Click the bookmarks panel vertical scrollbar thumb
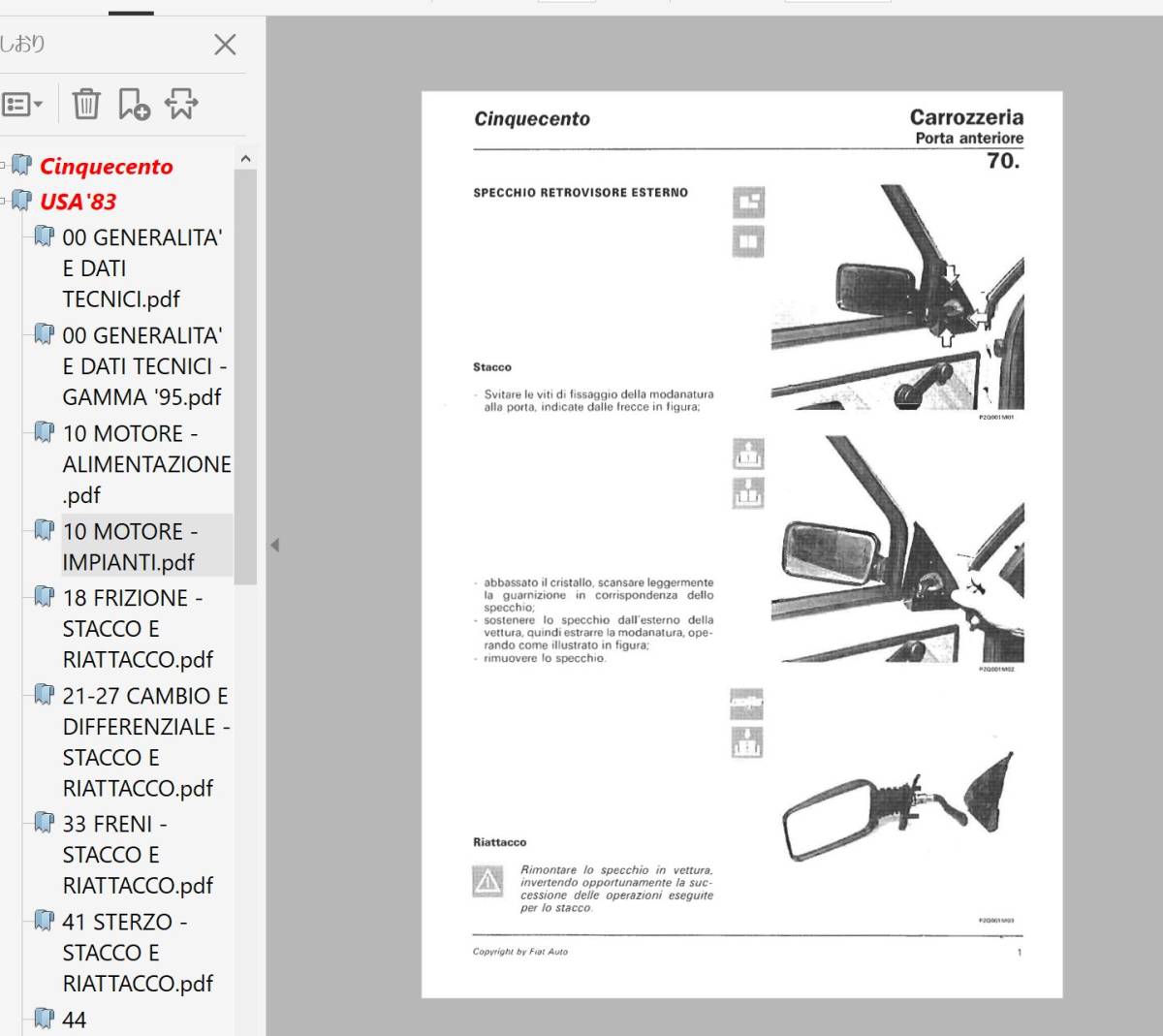 (245, 377)
